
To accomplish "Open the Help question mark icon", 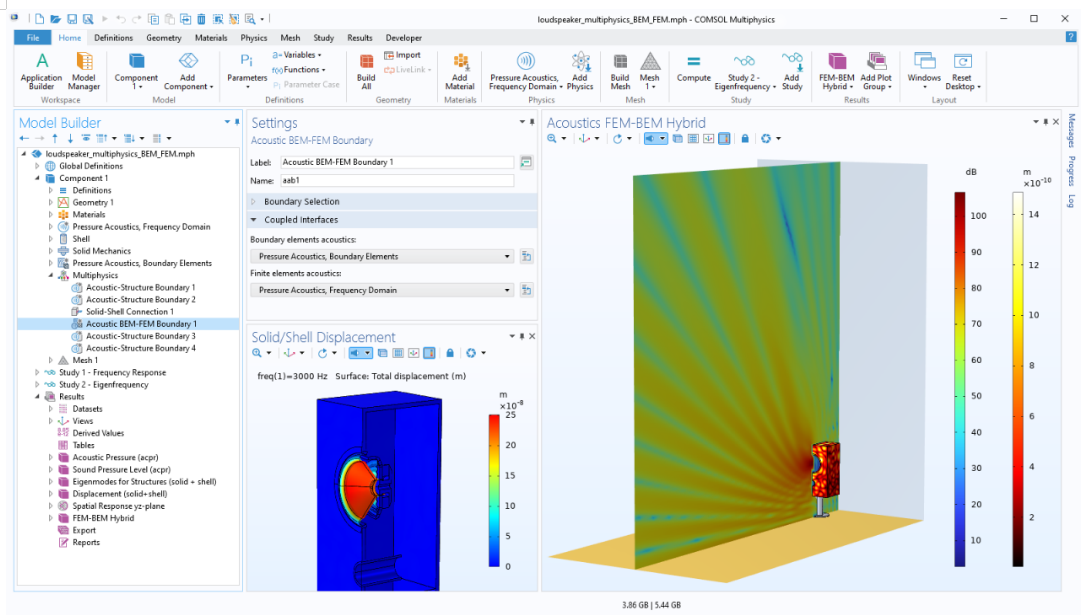I will 1071,38.
